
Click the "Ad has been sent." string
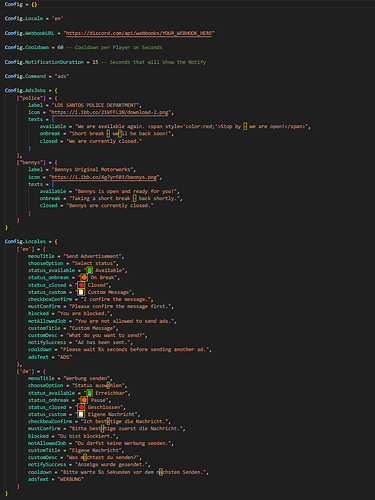104,343
